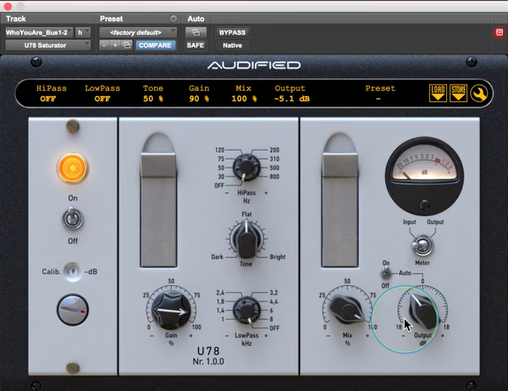The height and width of the screenshot is (391, 508).
Task: Select next preset with plus button
Action: click(x=115, y=45)
